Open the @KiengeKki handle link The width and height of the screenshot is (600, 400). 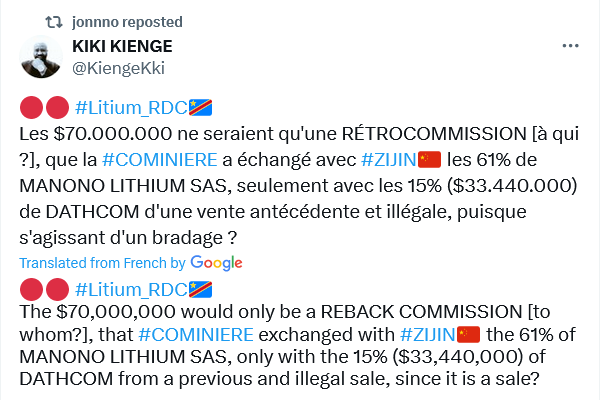[118, 69]
